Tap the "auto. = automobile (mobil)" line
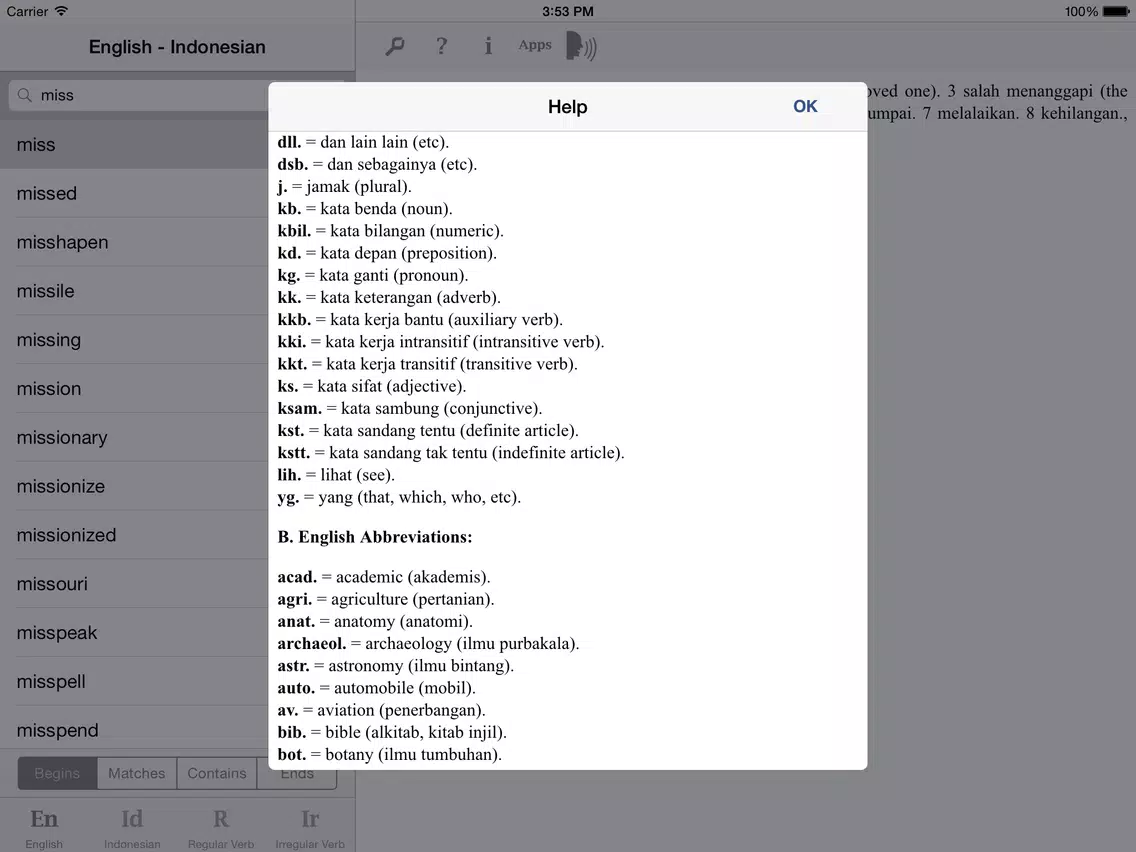This screenshot has height=852, width=1136. click(x=377, y=688)
